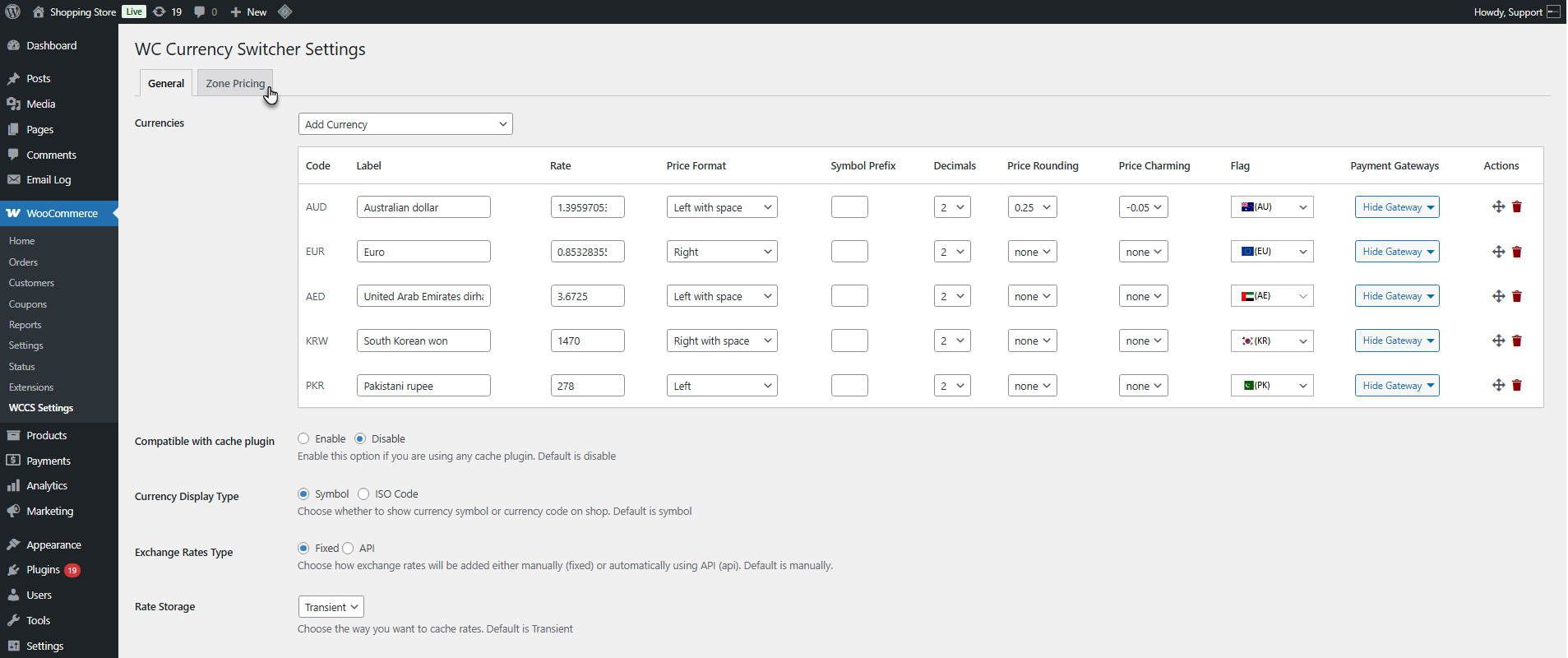Grab the move handle for PKR row
Image resolution: width=1568 pixels, height=658 pixels.
tap(1498, 385)
